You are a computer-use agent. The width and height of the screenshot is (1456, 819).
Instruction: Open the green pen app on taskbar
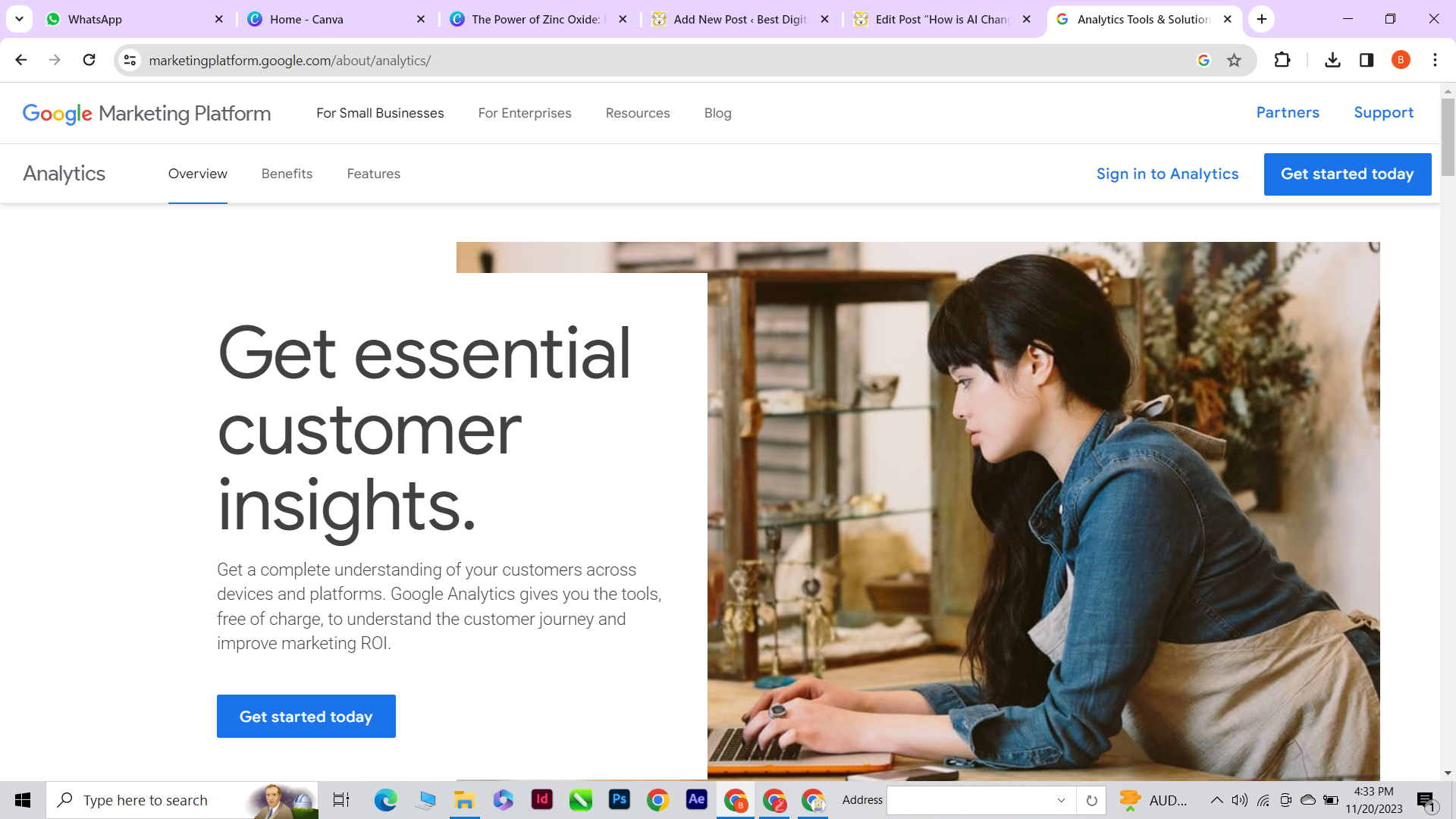581,800
